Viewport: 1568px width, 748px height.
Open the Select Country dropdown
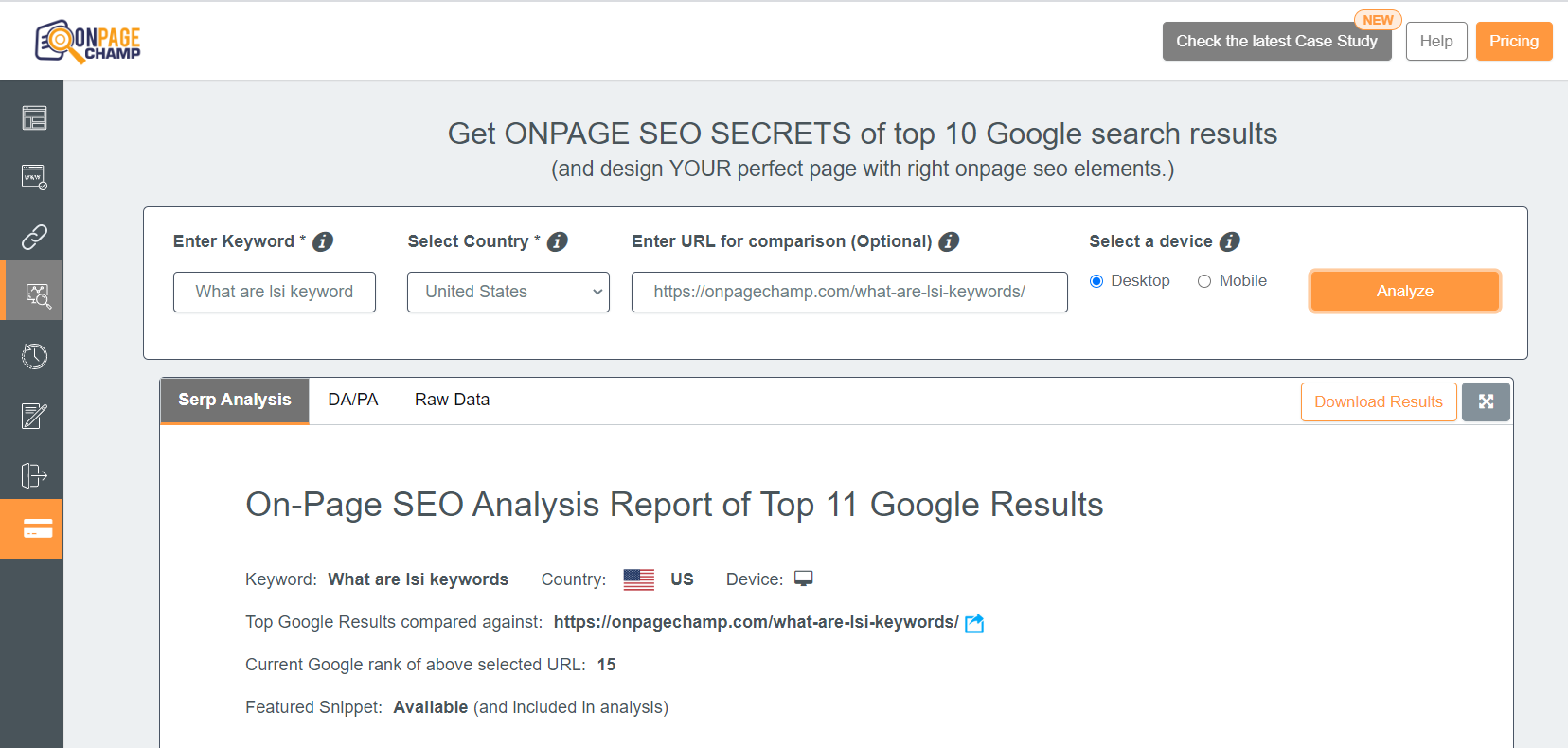[x=508, y=292]
